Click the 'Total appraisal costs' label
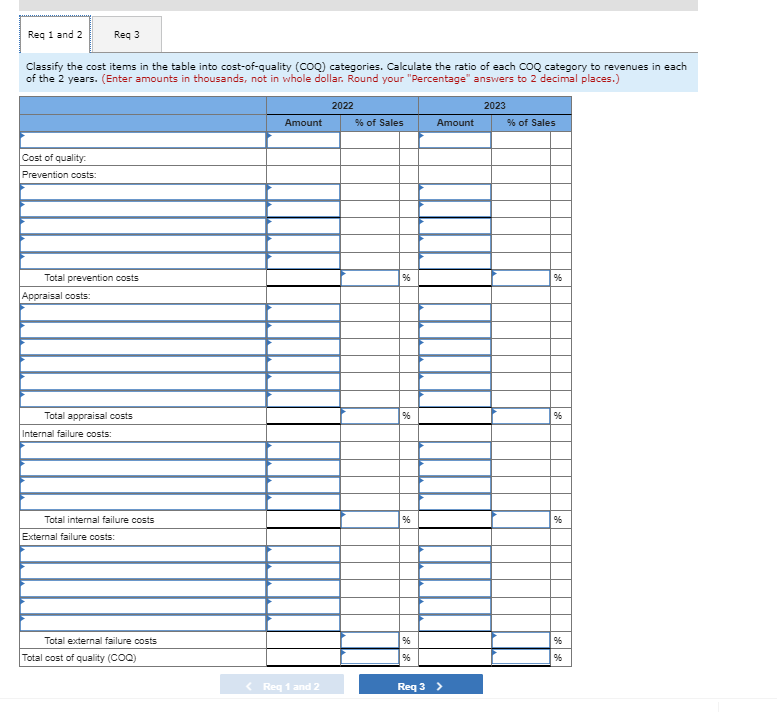Screen dimensions: 777x712 coord(88,416)
